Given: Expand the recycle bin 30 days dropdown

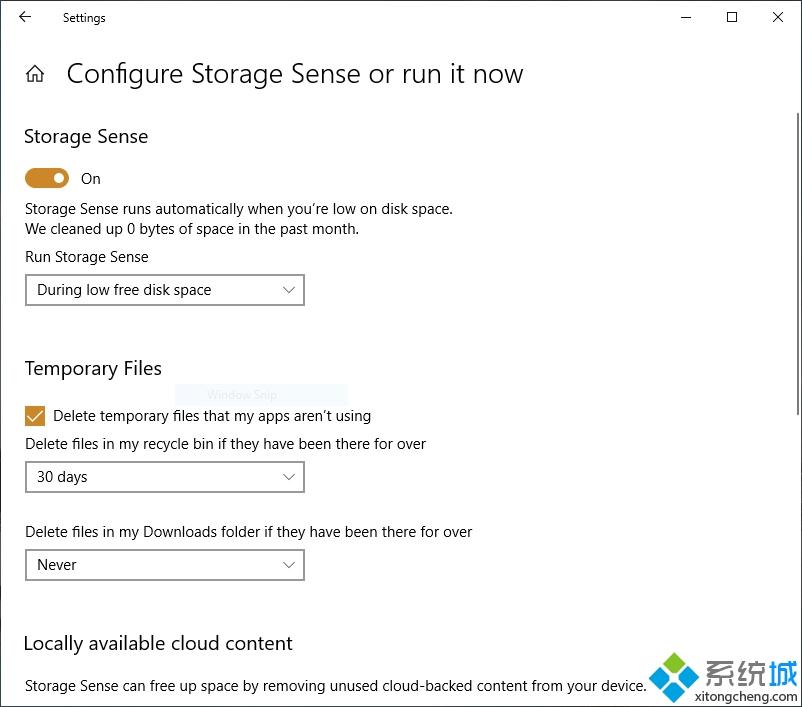Looking at the screenshot, I should pos(165,477).
